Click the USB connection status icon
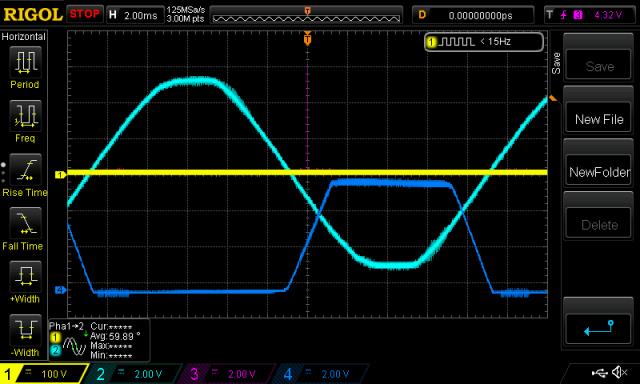Image resolution: width=640 pixels, height=384 pixels. 600,373
